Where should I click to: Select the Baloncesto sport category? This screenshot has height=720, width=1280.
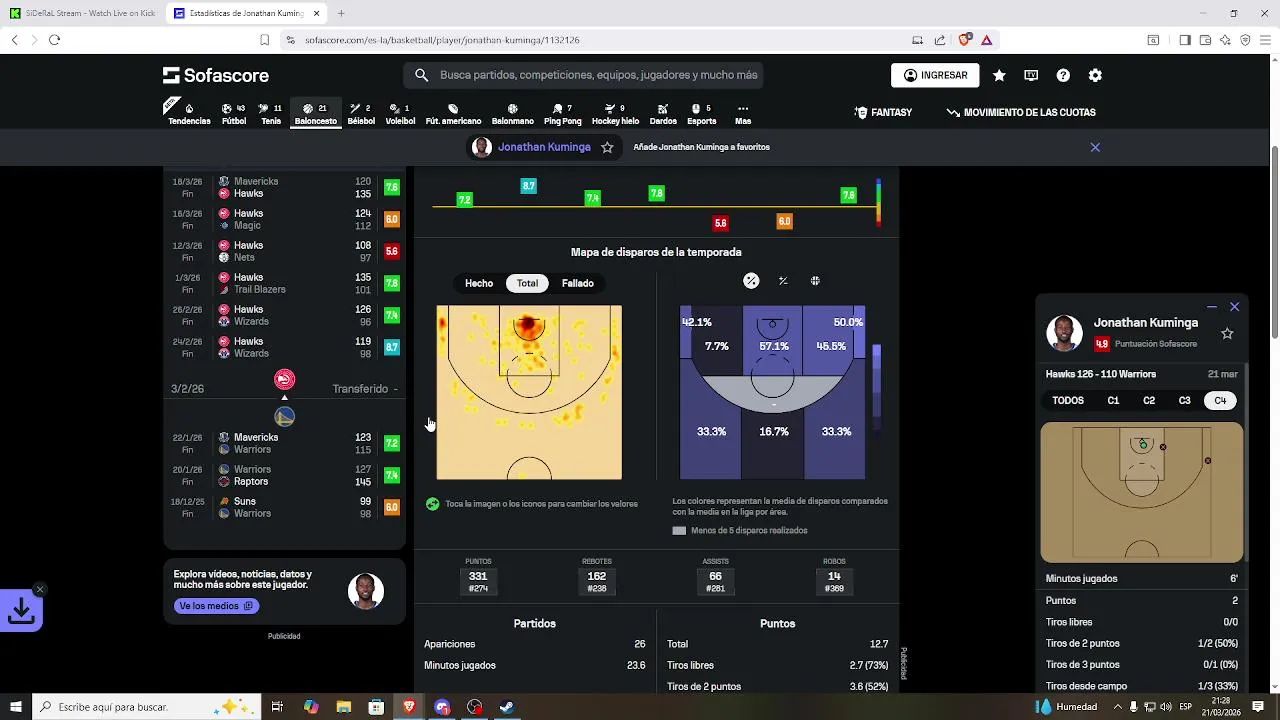point(316,113)
